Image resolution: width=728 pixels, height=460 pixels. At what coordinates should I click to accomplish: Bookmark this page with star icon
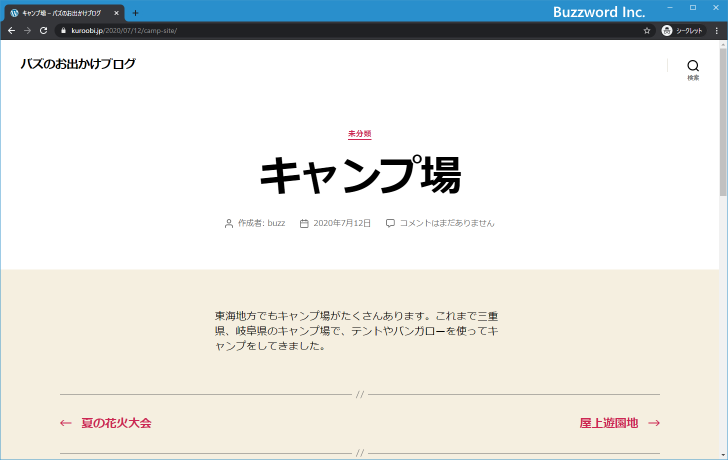[647, 31]
